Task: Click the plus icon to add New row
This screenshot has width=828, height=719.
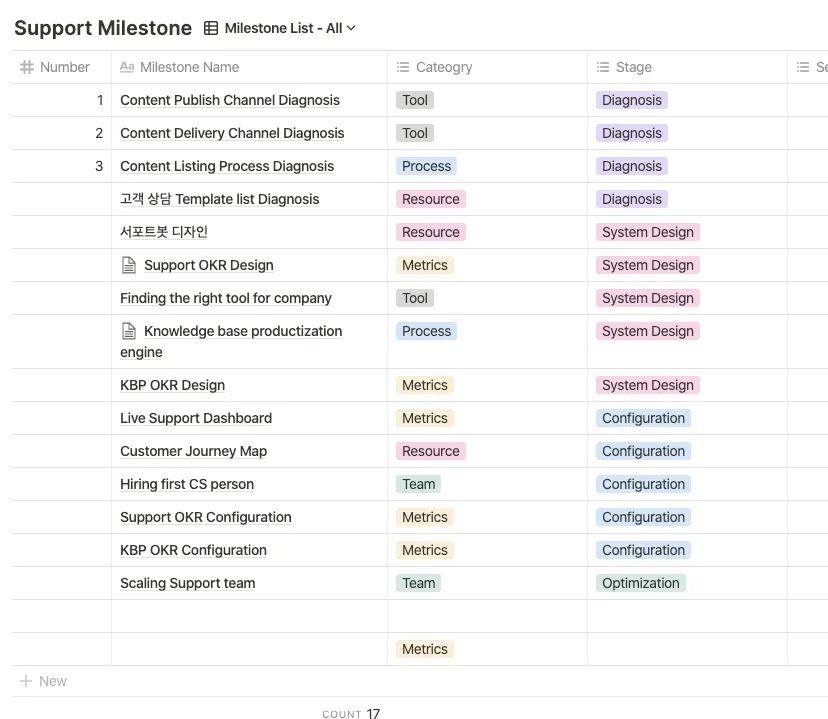Action: (26, 681)
